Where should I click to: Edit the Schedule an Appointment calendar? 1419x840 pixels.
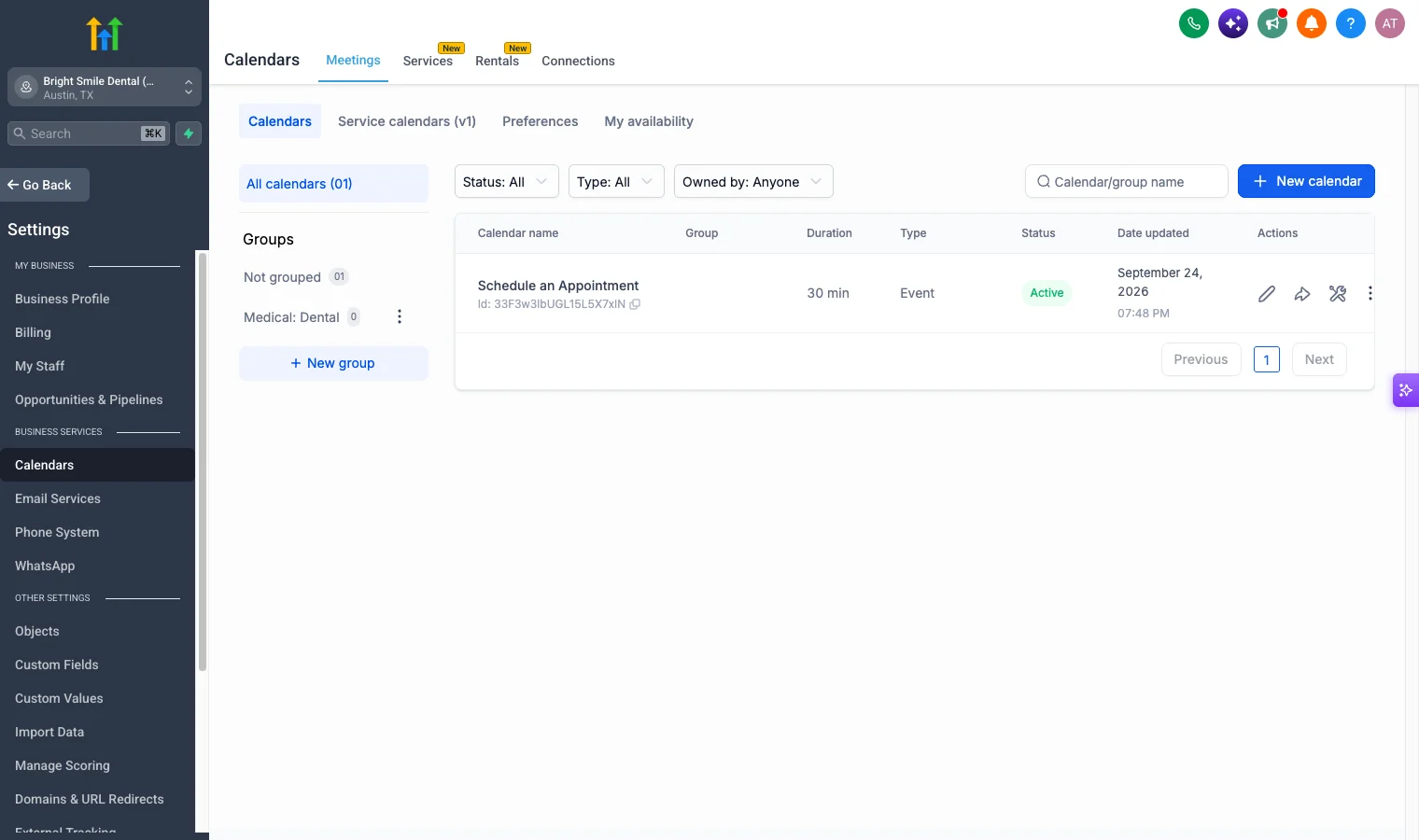tap(1267, 294)
